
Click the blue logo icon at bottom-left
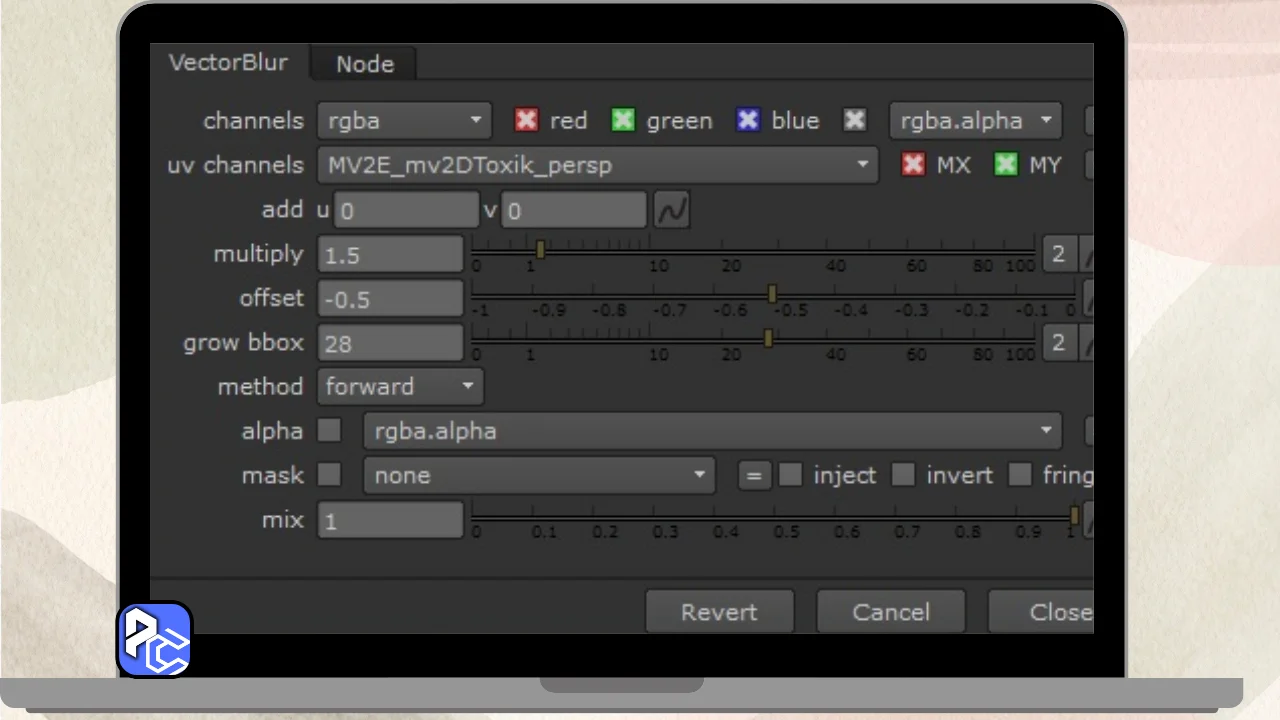(155, 640)
